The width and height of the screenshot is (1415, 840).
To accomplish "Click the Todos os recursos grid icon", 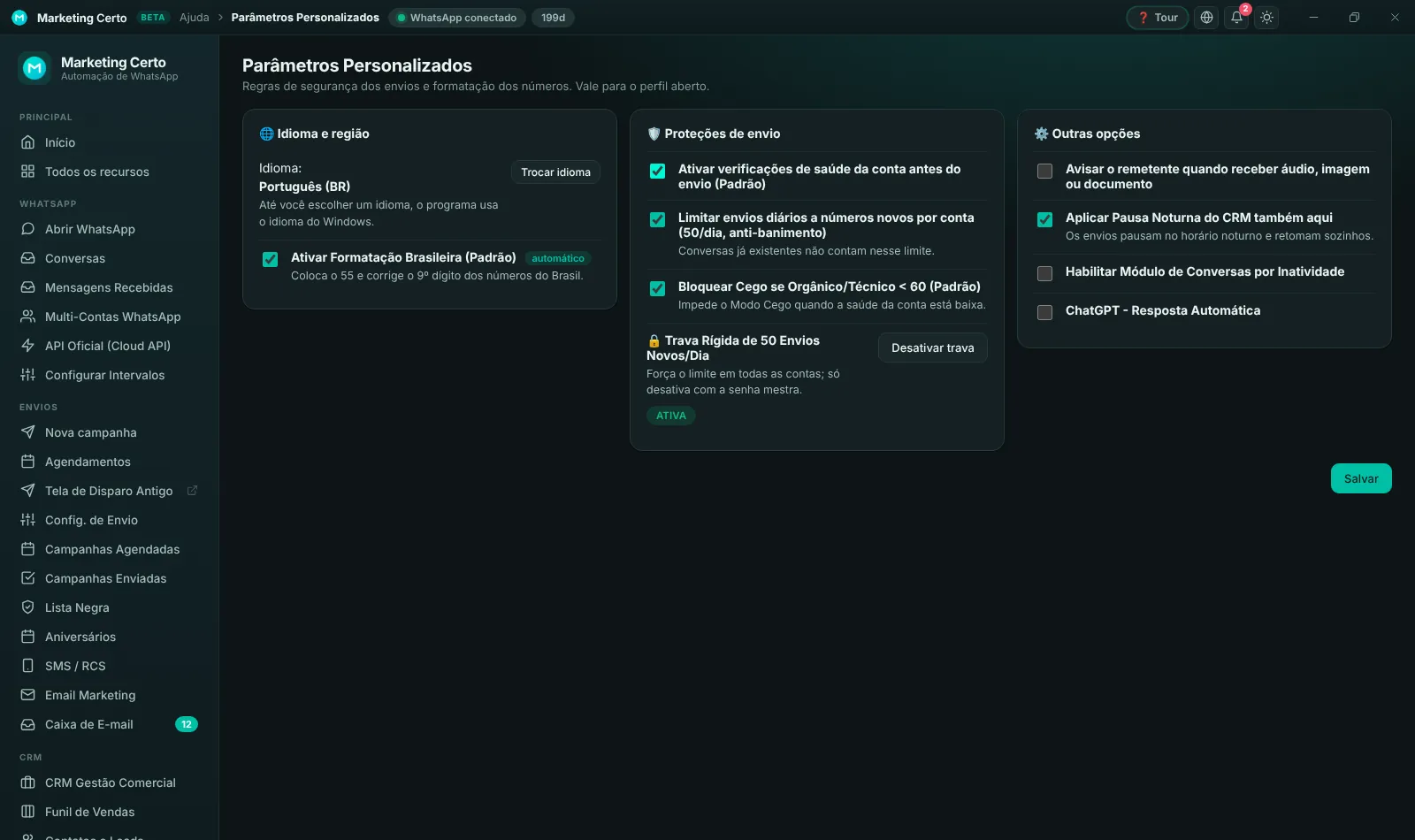I will click(27, 172).
